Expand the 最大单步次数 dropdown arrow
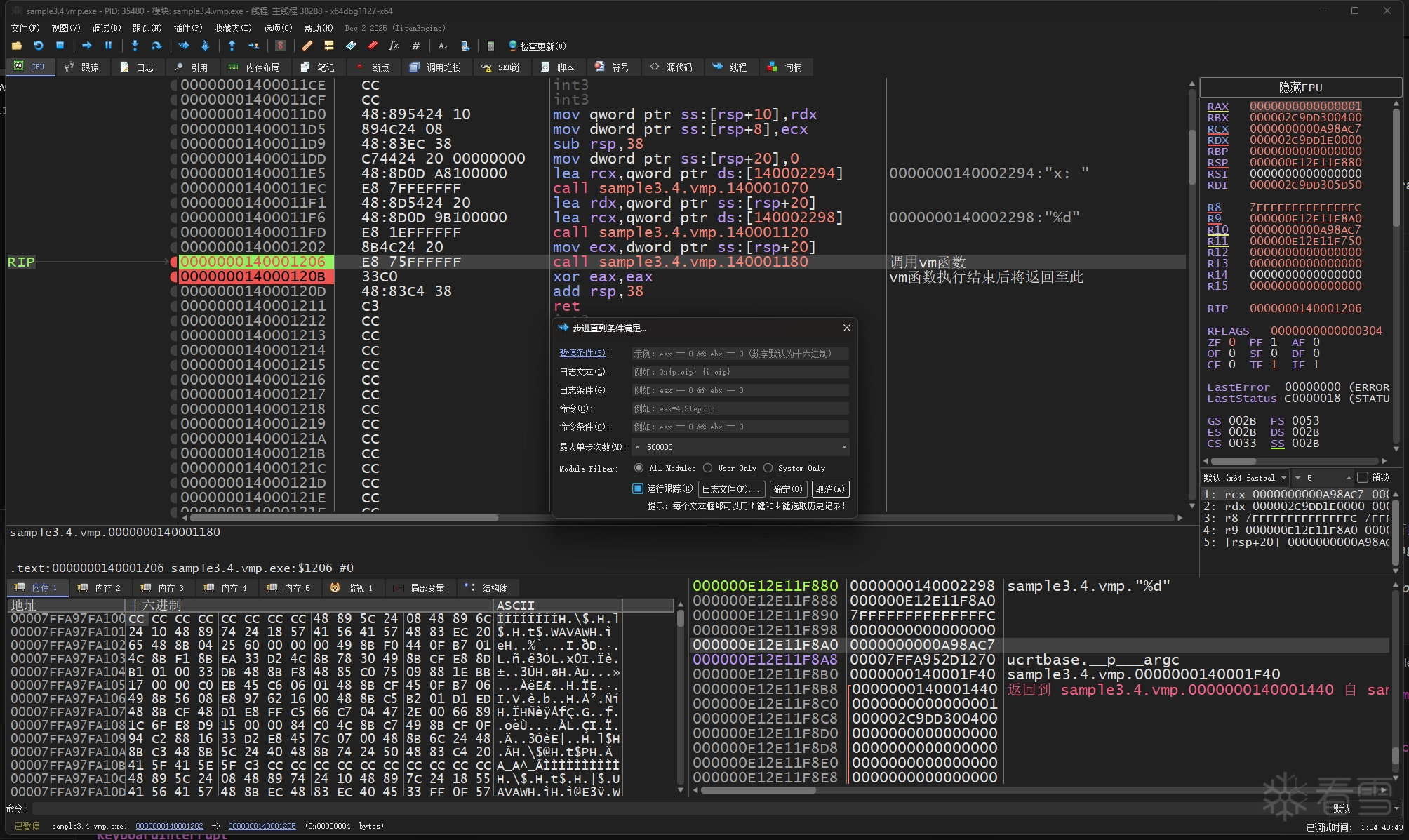This screenshot has height=840, width=1409. click(637, 447)
